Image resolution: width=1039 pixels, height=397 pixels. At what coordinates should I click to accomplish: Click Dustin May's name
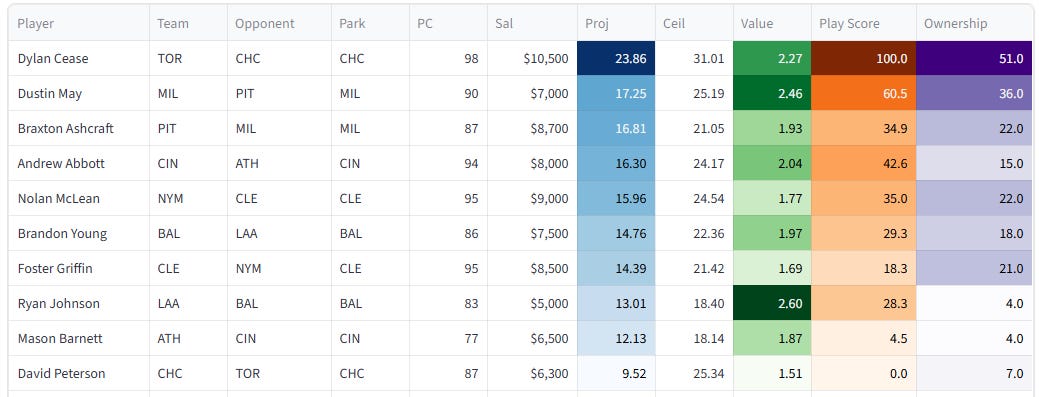click(x=50, y=93)
